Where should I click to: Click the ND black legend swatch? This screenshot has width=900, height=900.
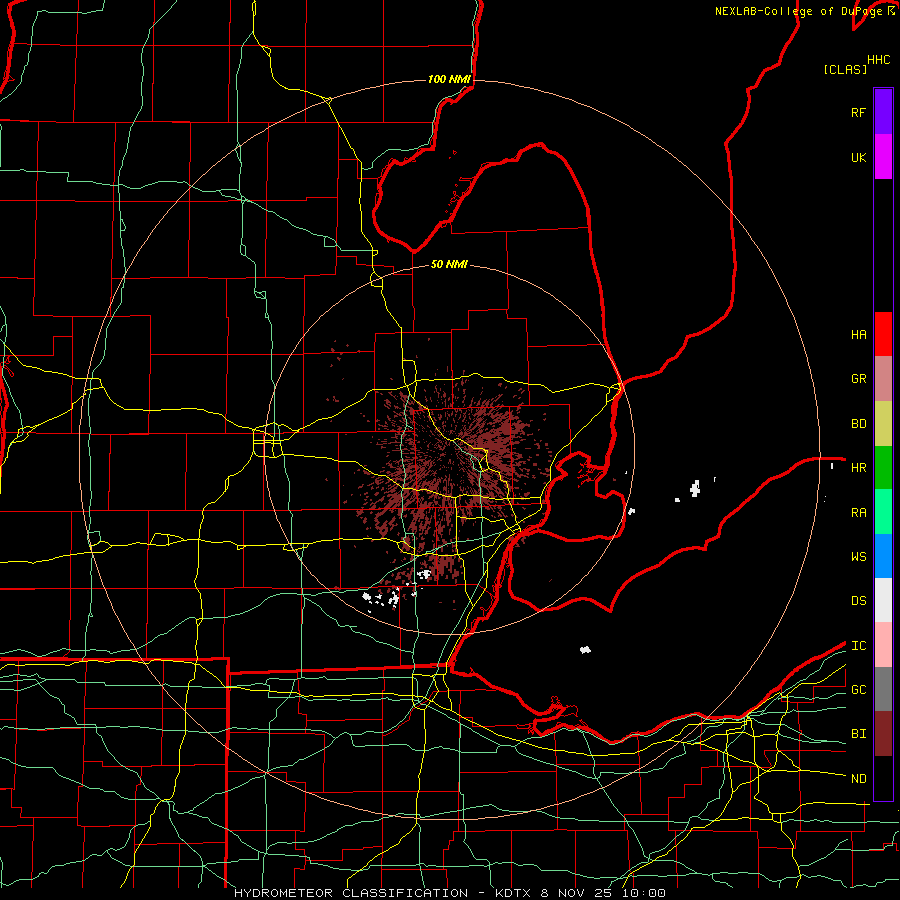[883, 778]
